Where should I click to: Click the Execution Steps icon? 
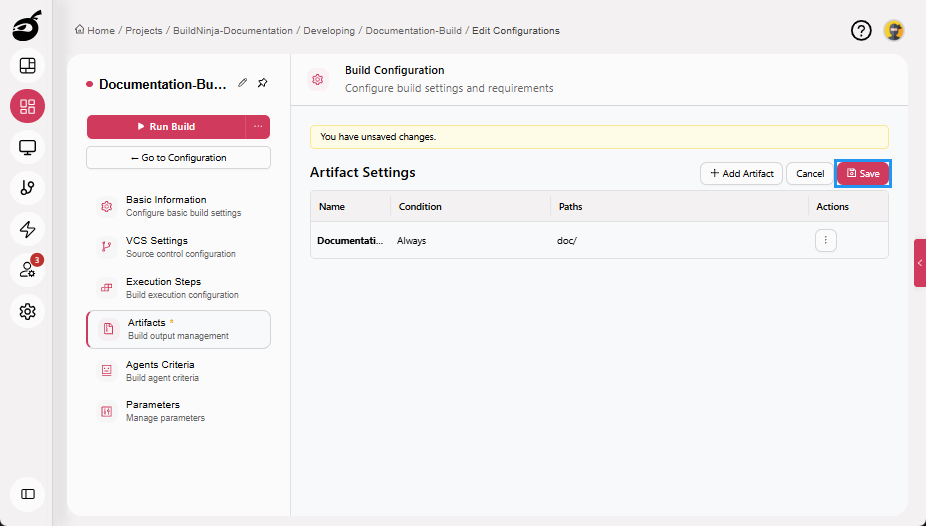coord(107,288)
